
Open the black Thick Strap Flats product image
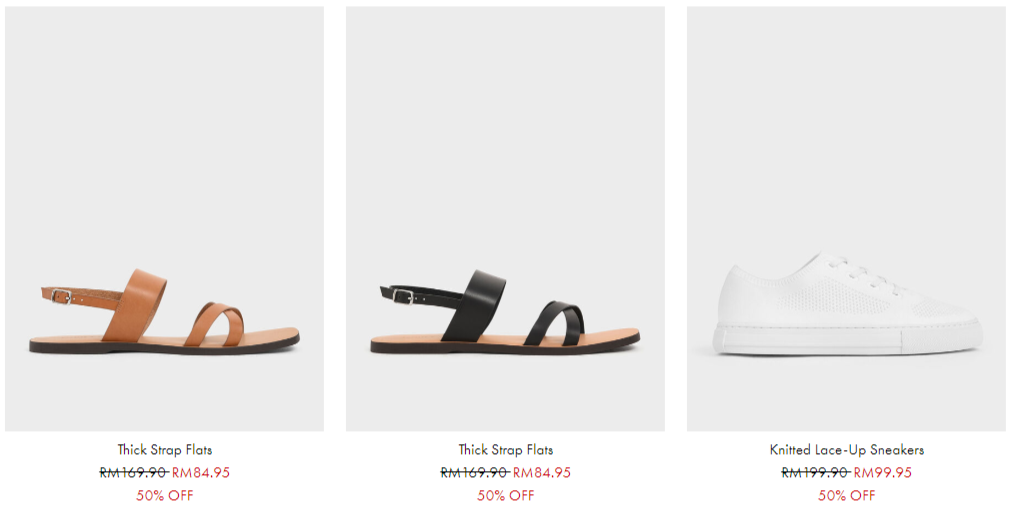[x=505, y=219]
